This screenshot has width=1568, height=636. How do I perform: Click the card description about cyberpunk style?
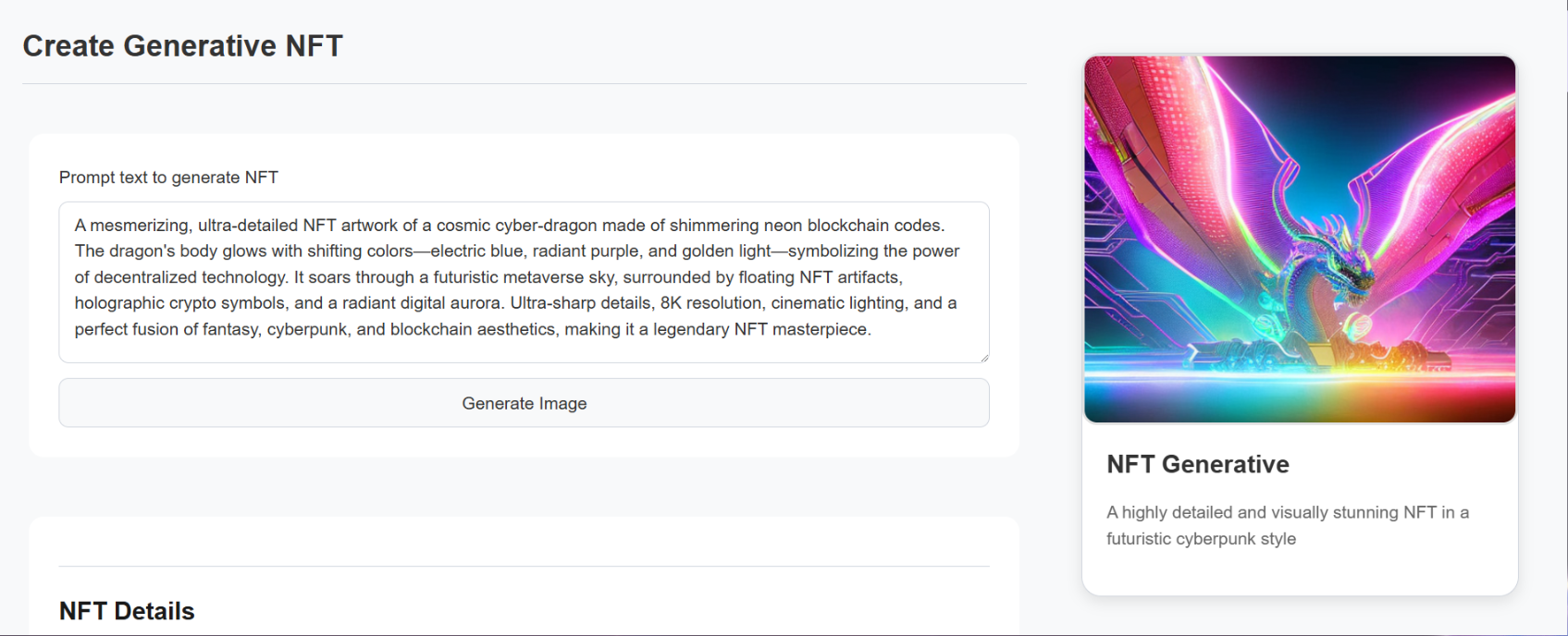click(1288, 525)
